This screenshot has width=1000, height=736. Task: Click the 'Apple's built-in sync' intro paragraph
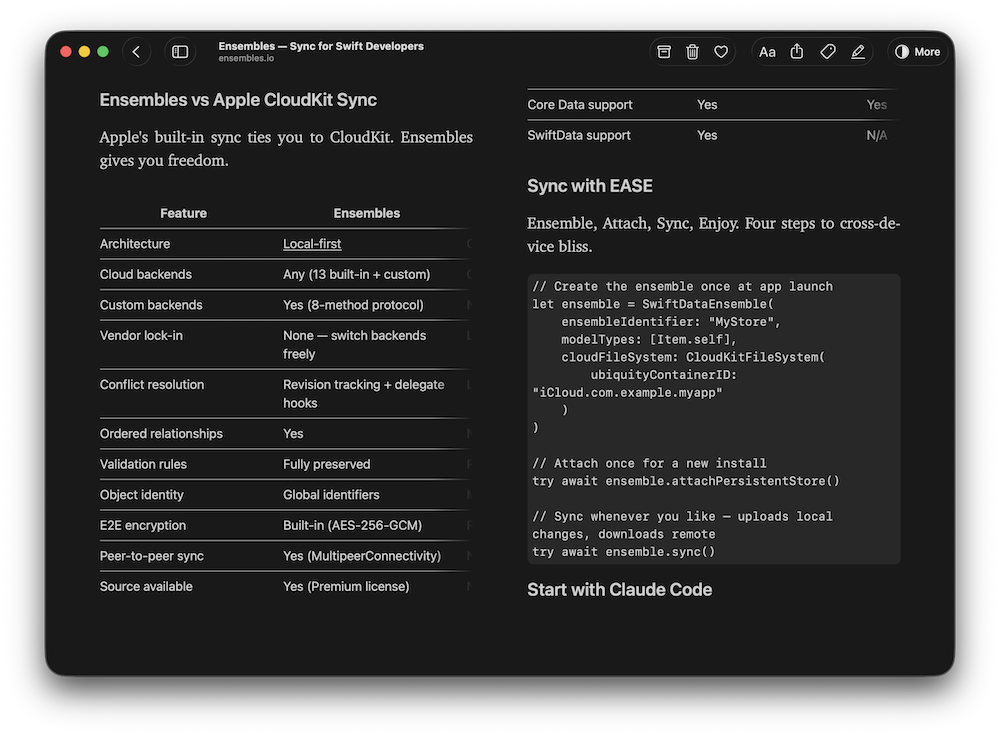click(286, 149)
